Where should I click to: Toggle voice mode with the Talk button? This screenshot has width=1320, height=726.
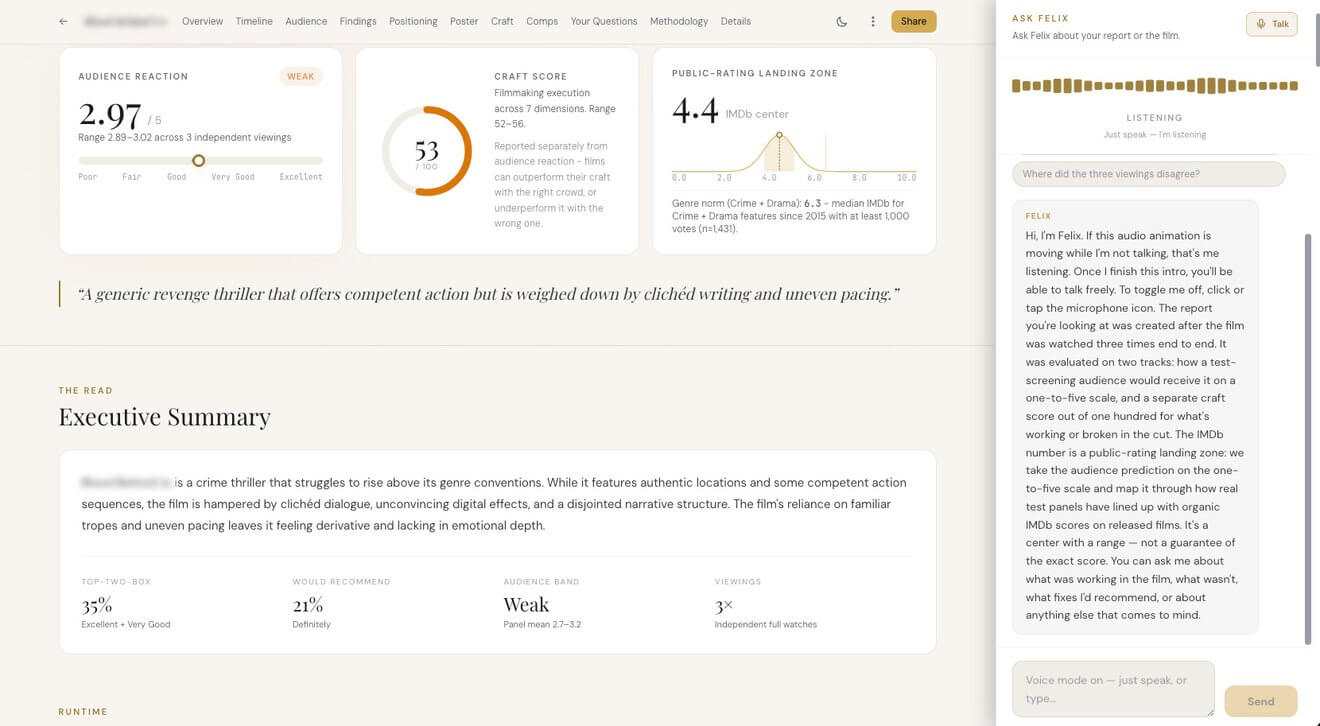[1272, 24]
